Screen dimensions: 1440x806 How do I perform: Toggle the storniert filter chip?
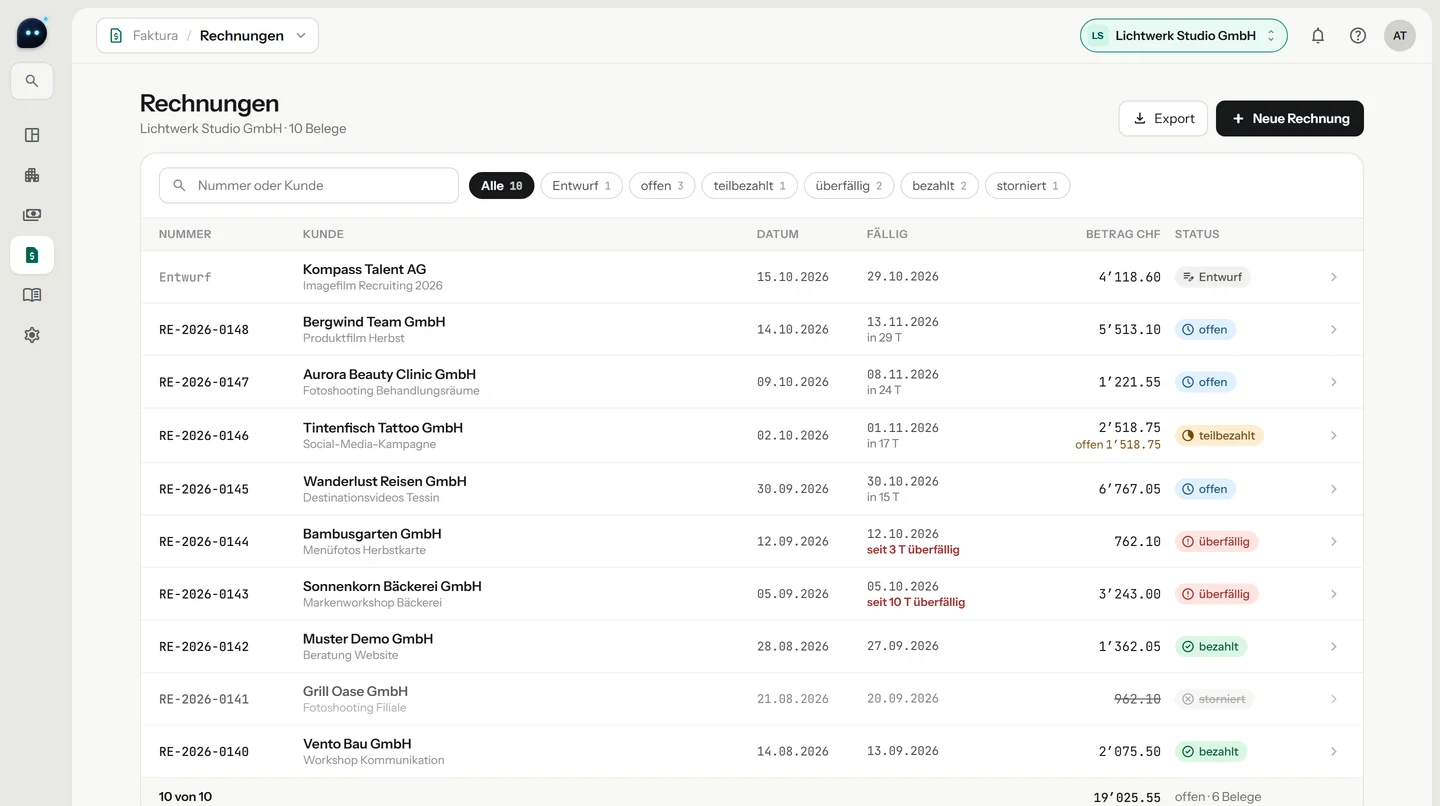1027,186
